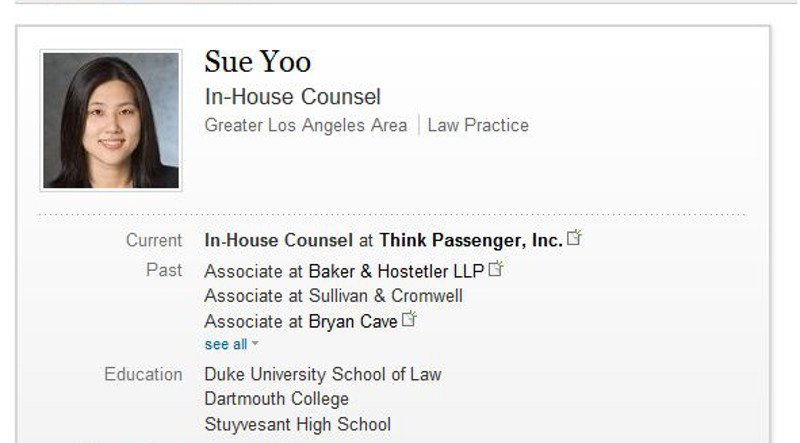Click the Sue Yoo name heading
This screenshot has height=443, width=800.
257,62
